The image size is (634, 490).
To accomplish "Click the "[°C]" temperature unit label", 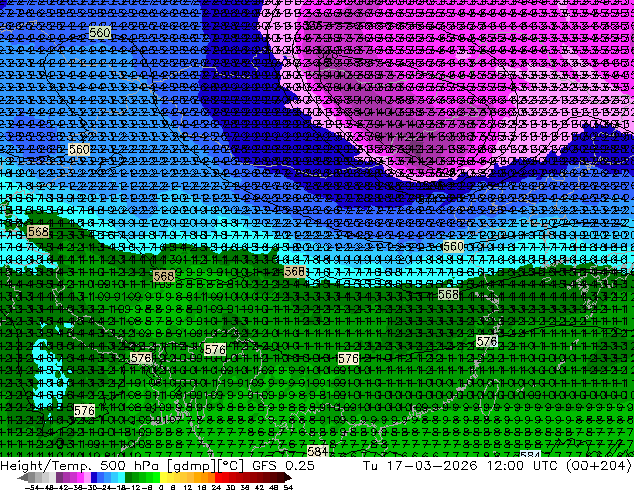I will click(x=231, y=466).
